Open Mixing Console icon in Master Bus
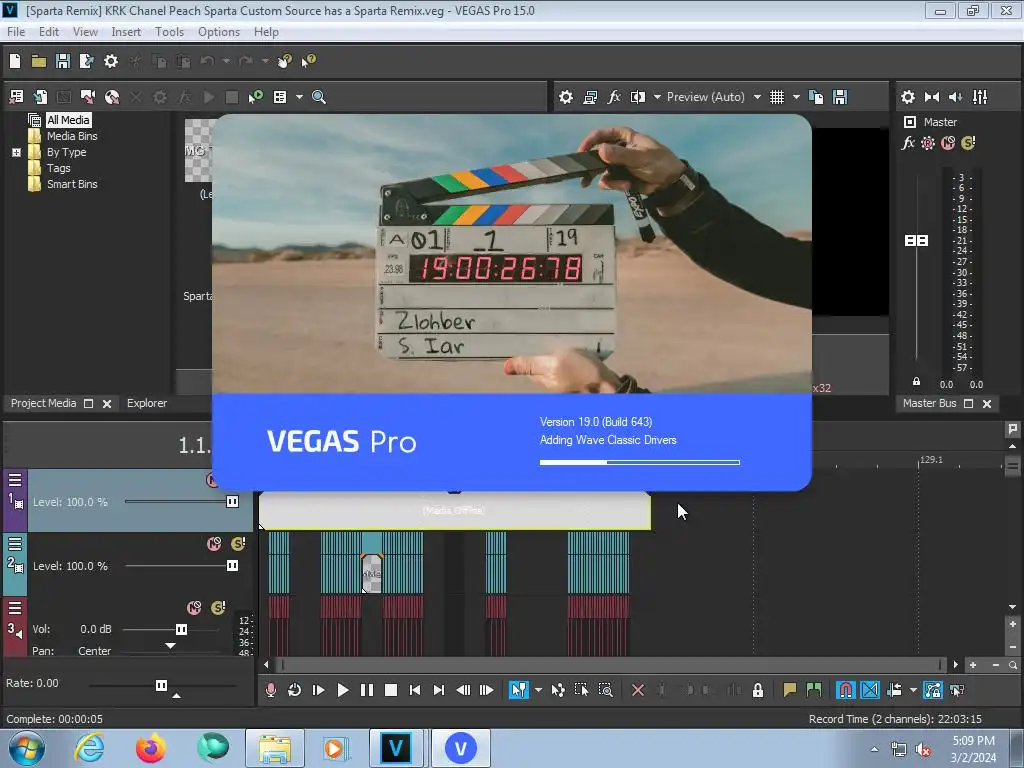 pos(980,97)
